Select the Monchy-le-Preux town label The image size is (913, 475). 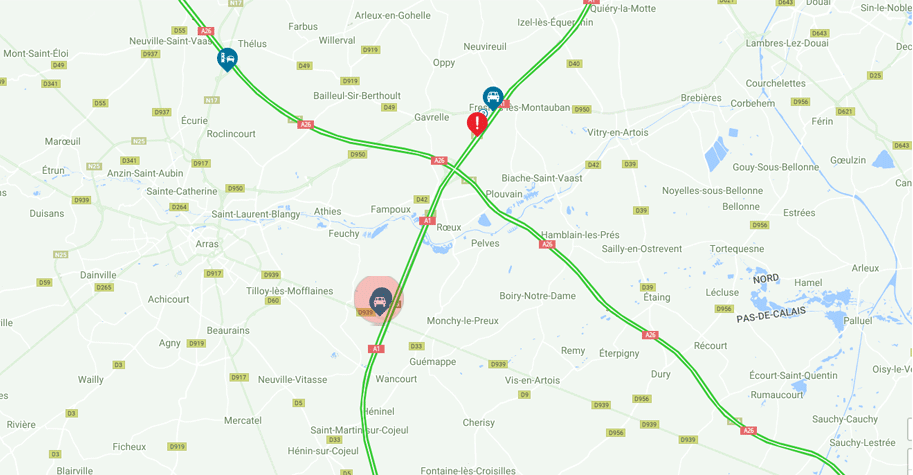pyautogui.click(x=462, y=321)
